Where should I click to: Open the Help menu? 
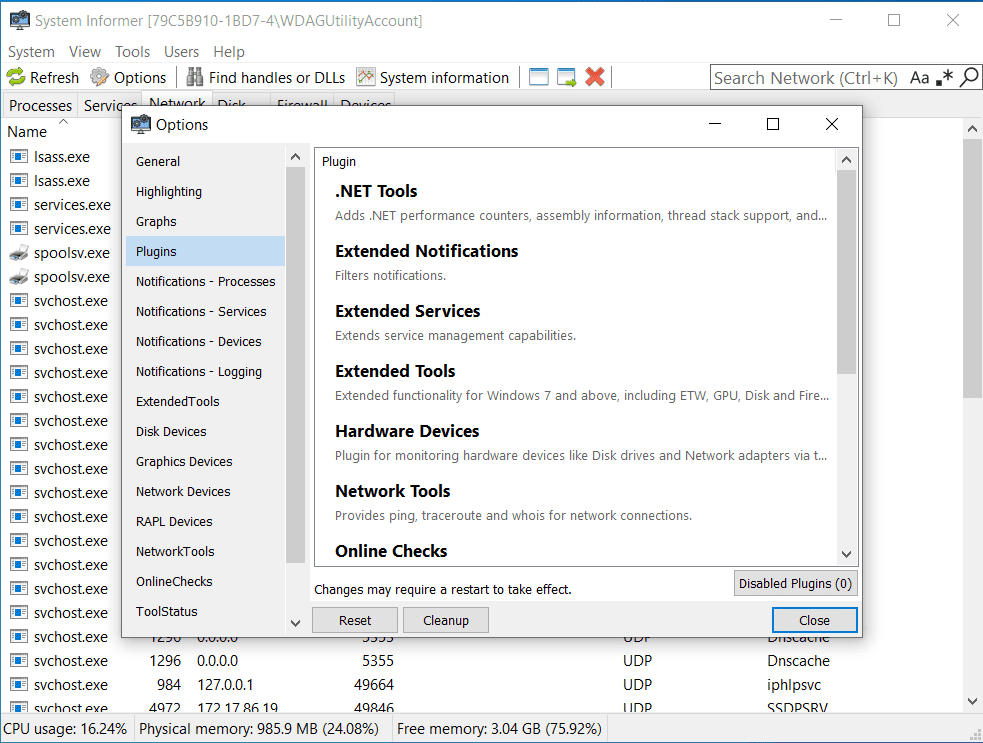point(229,51)
